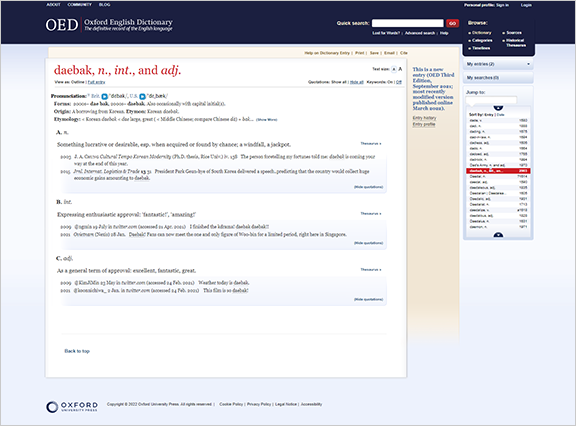Viewport: 576px width, 426px height.
Task: Sort the entry list by Date
Action: 501,115
